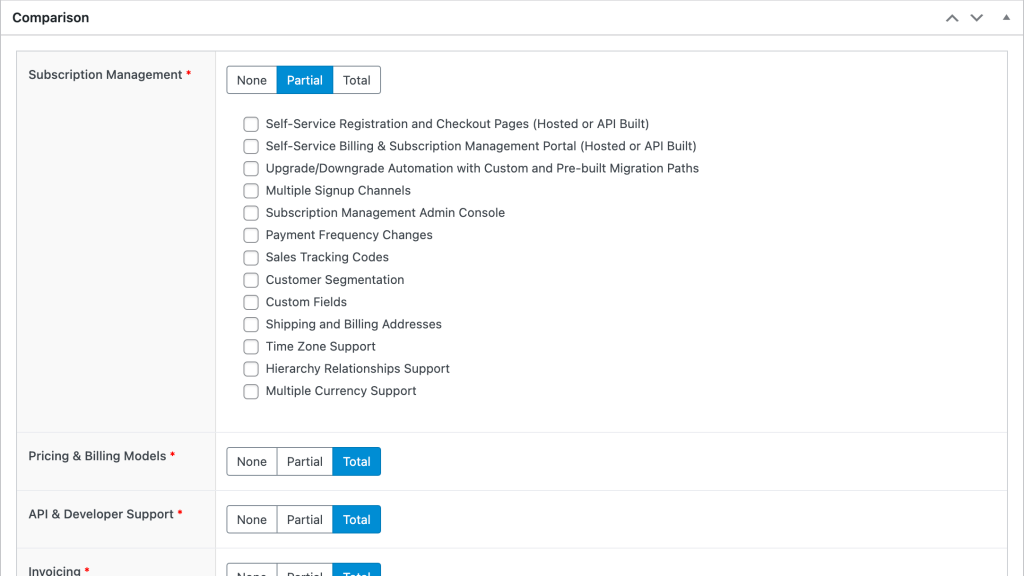Move Comparison panel down with arrow icon

[977, 18]
